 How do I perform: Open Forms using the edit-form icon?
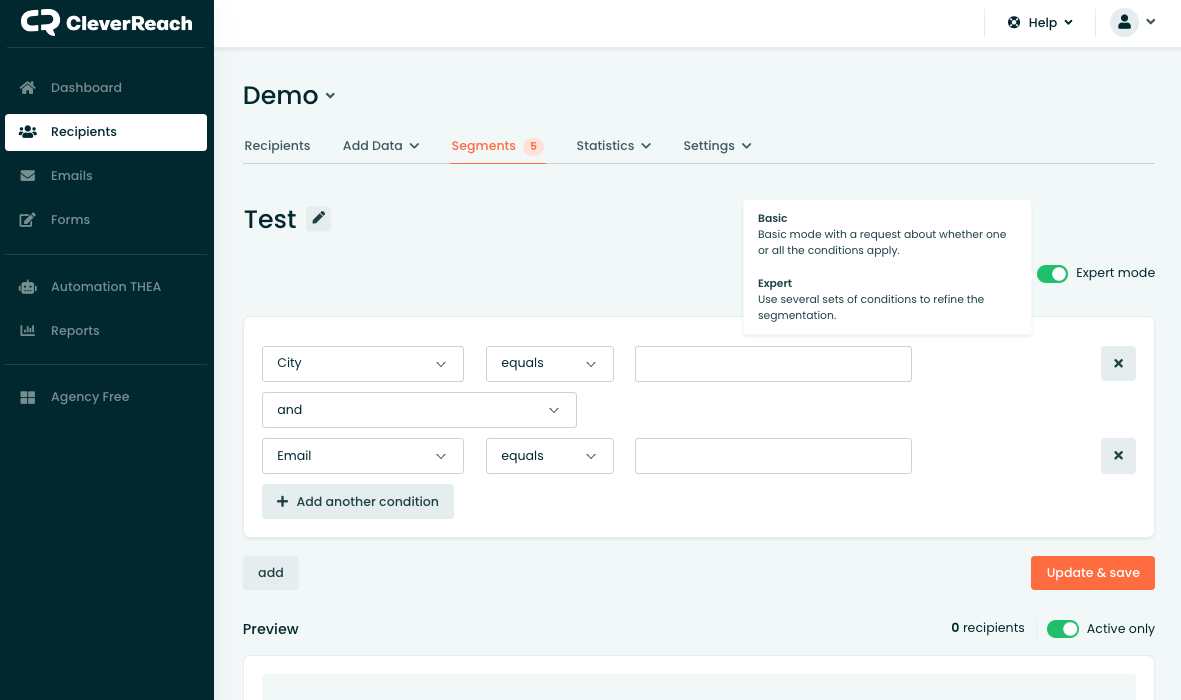coord(28,220)
